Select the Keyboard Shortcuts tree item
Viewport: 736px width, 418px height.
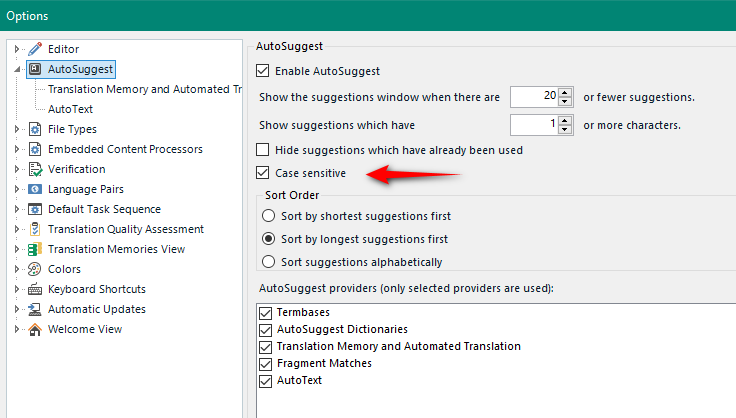(97, 289)
